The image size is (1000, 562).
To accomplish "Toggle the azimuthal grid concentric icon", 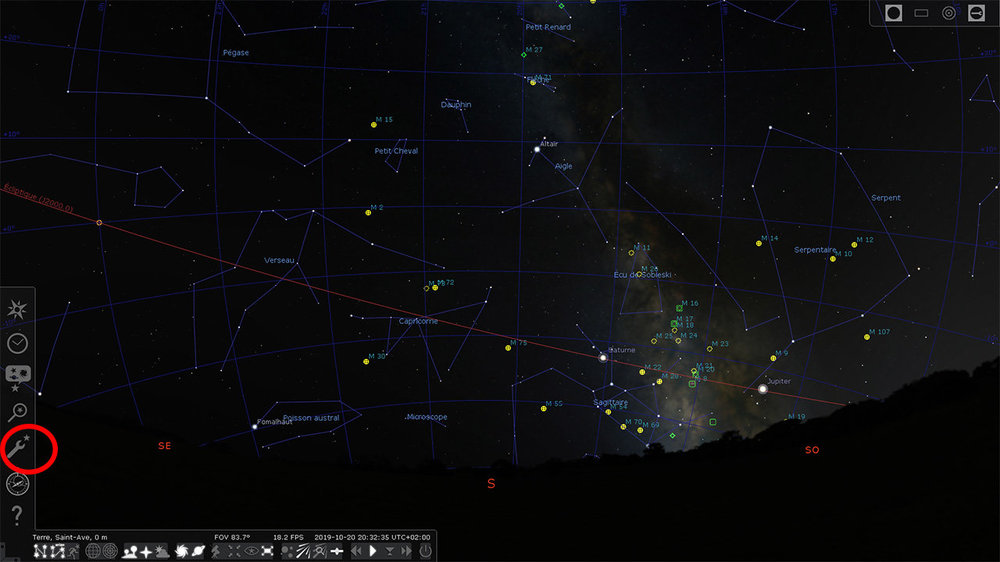I will [110, 551].
